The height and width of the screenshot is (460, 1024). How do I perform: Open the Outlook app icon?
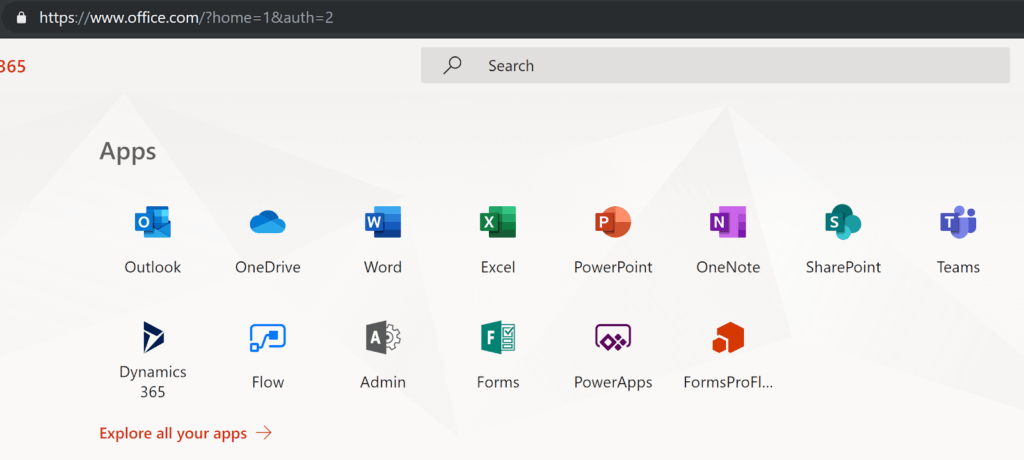pos(152,222)
